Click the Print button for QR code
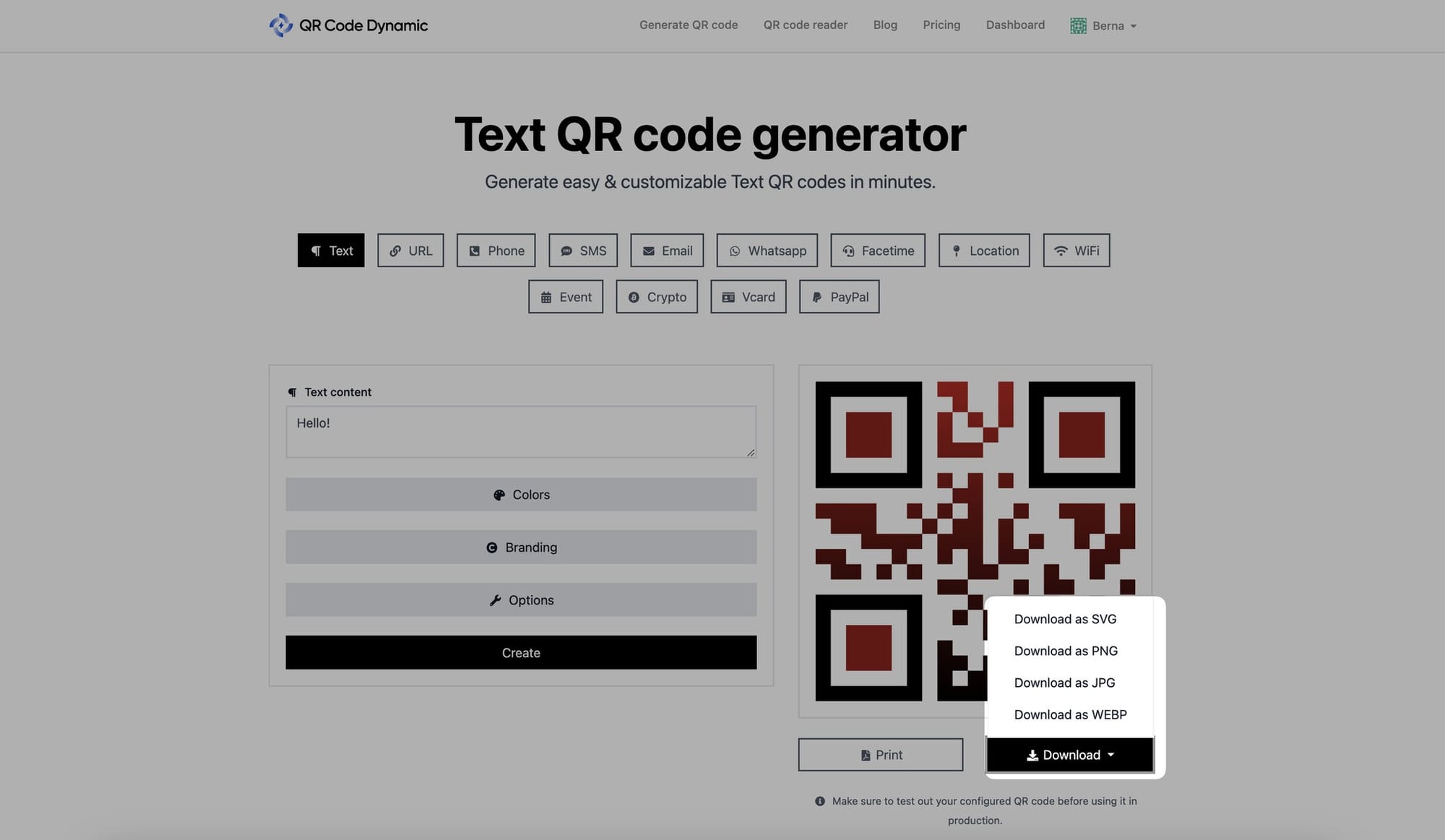Viewport: 1445px width, 840px height. pos(881,754)
